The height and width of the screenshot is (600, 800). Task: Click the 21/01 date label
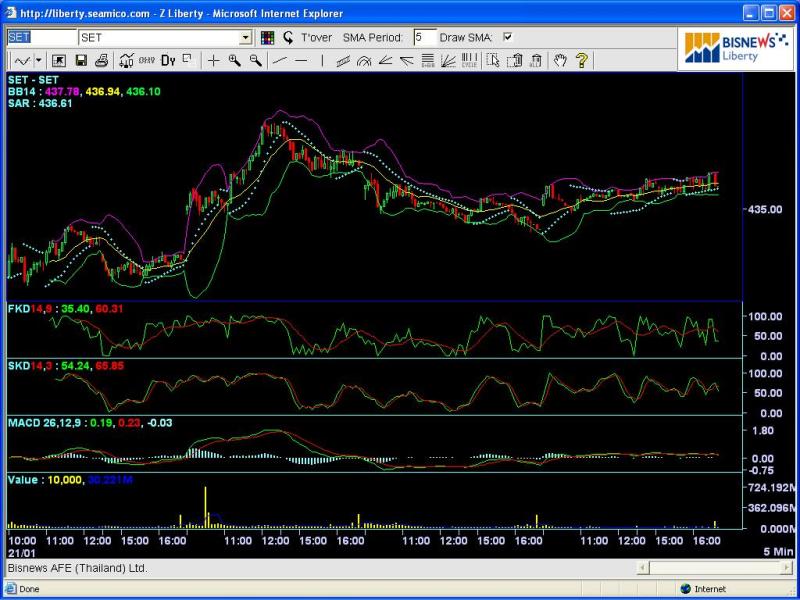click(x=22, y=552)
